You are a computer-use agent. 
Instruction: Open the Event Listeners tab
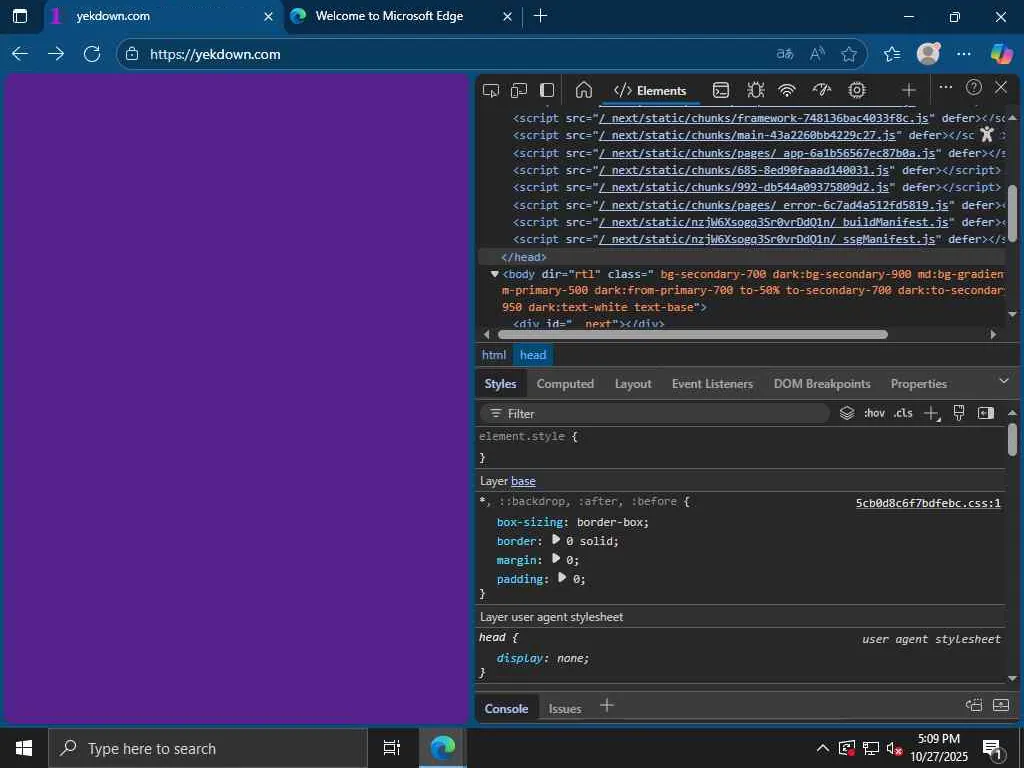[712, 384]
